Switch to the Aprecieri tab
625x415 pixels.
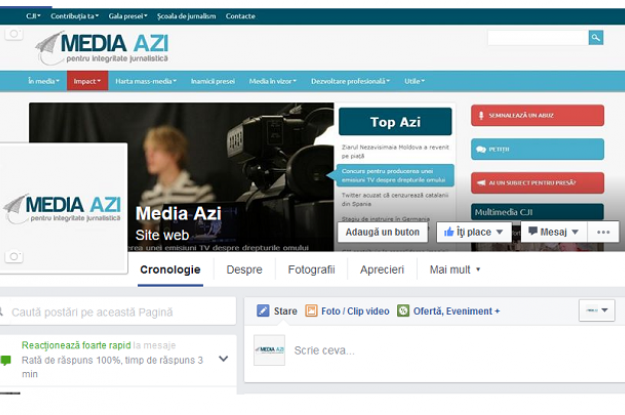tap(382, 270)
